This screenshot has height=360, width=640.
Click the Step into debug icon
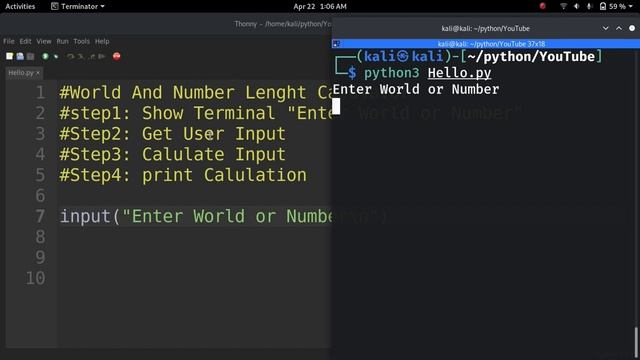point(81,56)
